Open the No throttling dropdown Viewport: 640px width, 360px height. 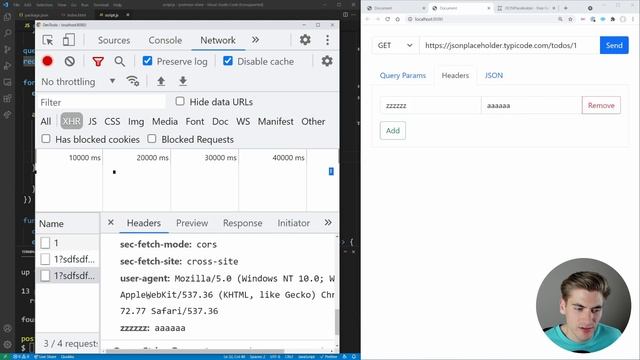coord(78,82)
